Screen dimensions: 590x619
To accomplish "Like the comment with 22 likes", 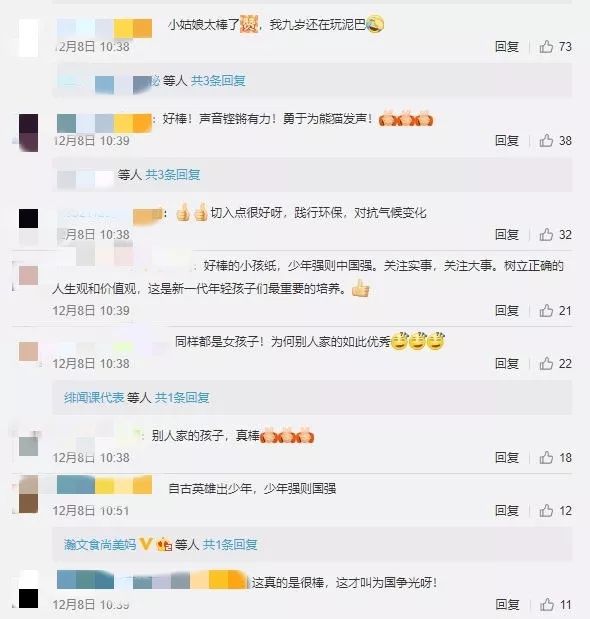I will coord(546,363).
